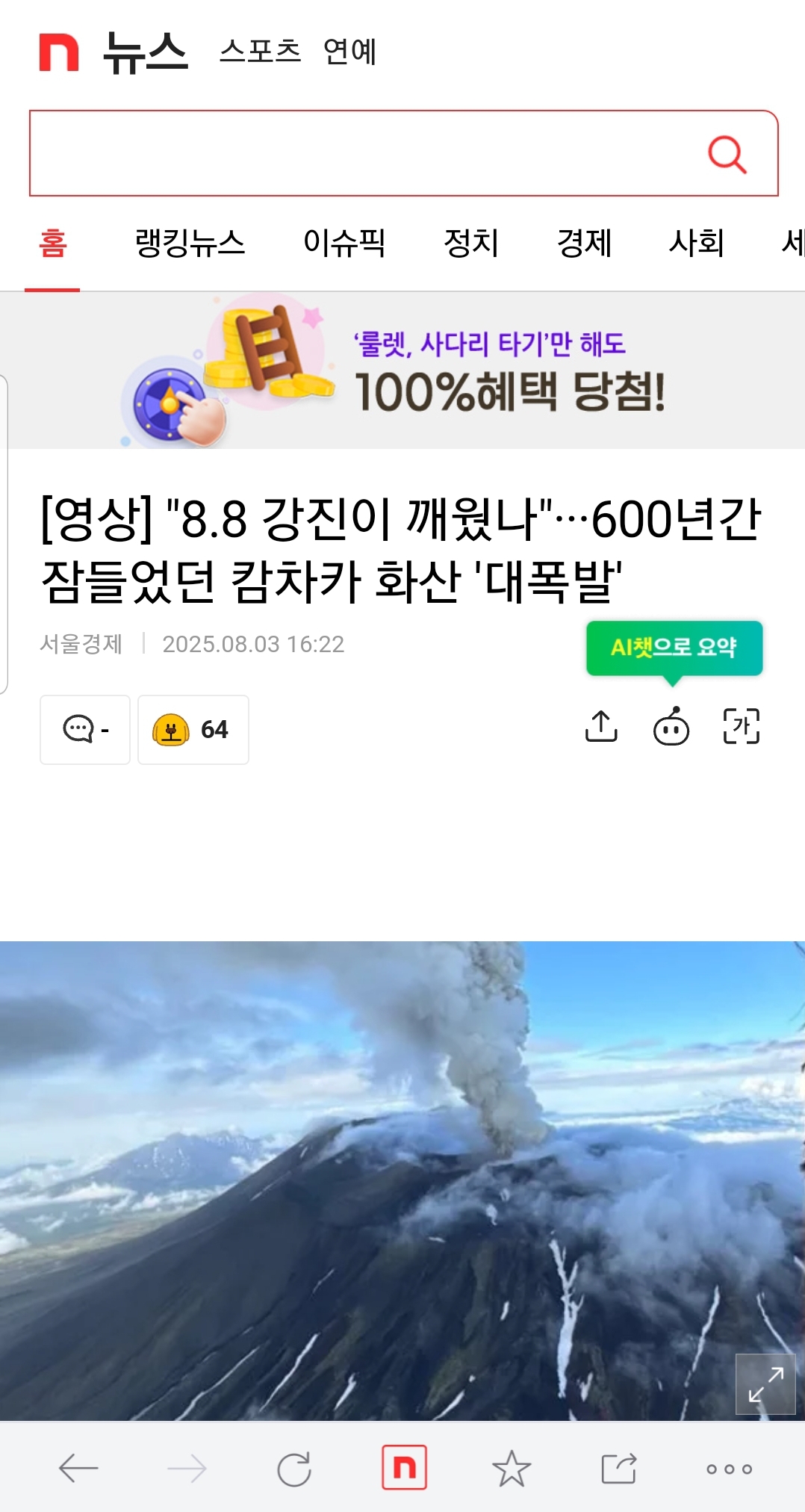Tap the reaction emoji showing 64
The image size is (805, 1512).
pyautogui.click(x=193, y=729)
